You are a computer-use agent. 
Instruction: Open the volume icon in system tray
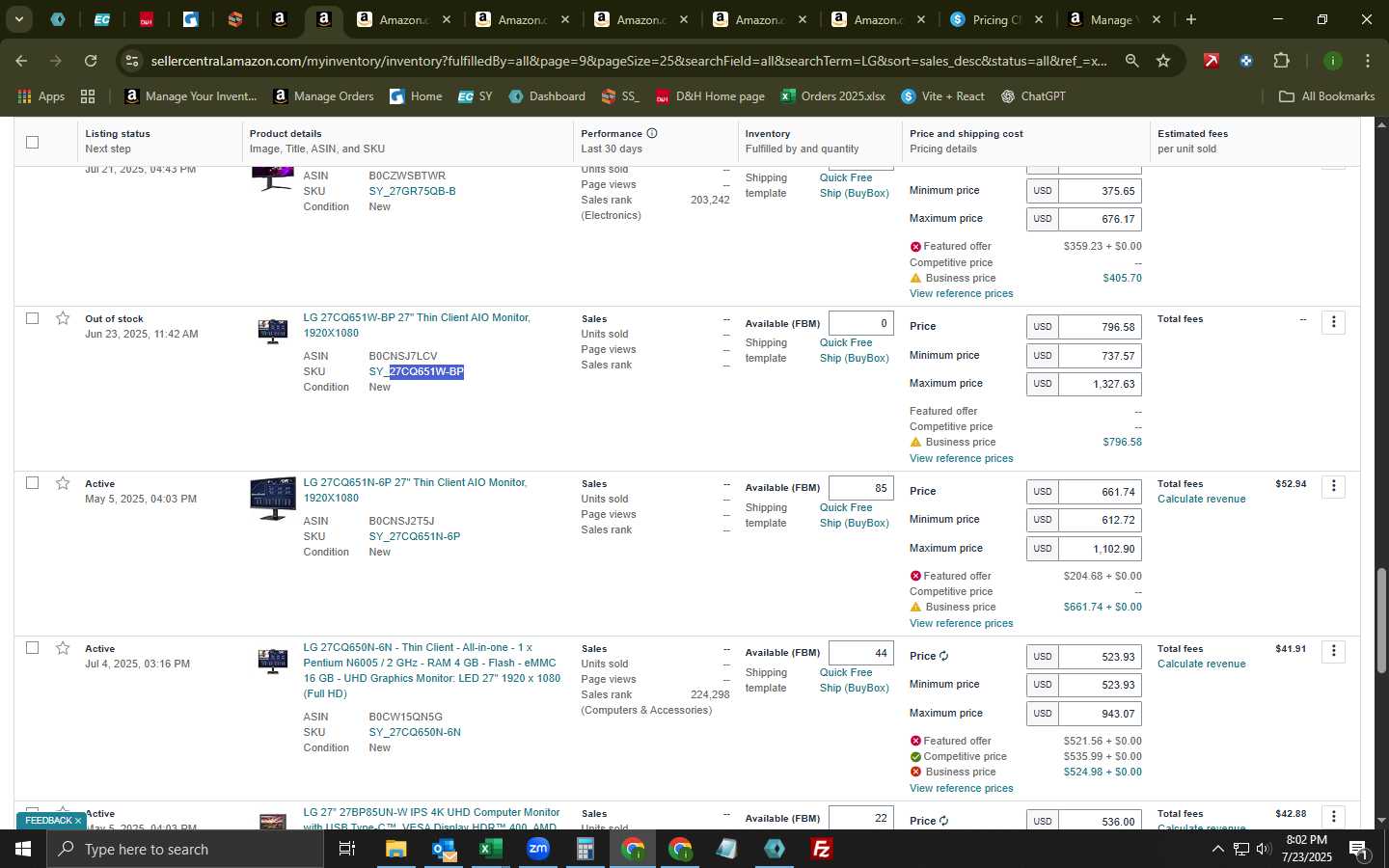(1264, 849)
